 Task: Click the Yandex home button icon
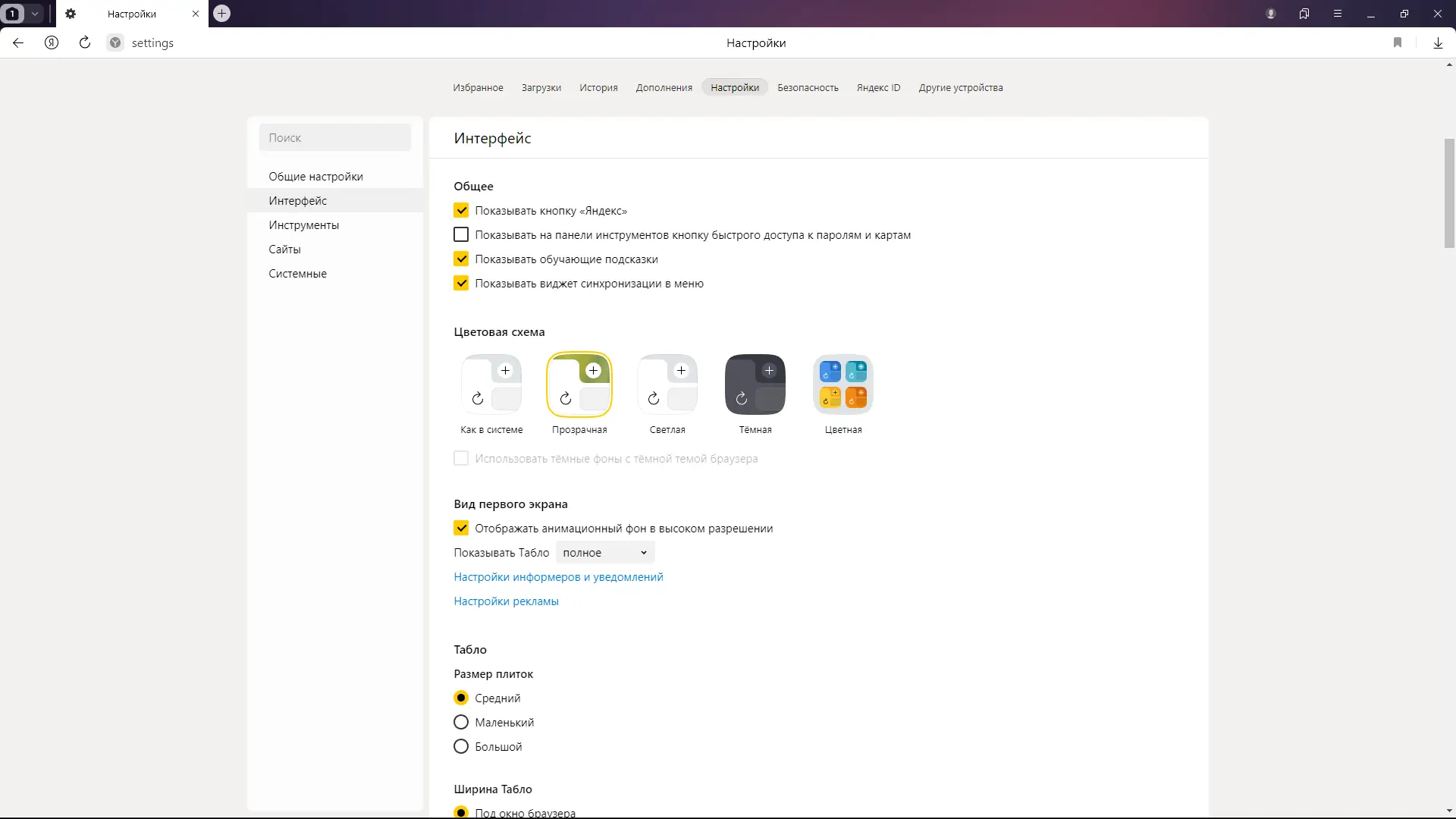(x=52, y=43)
